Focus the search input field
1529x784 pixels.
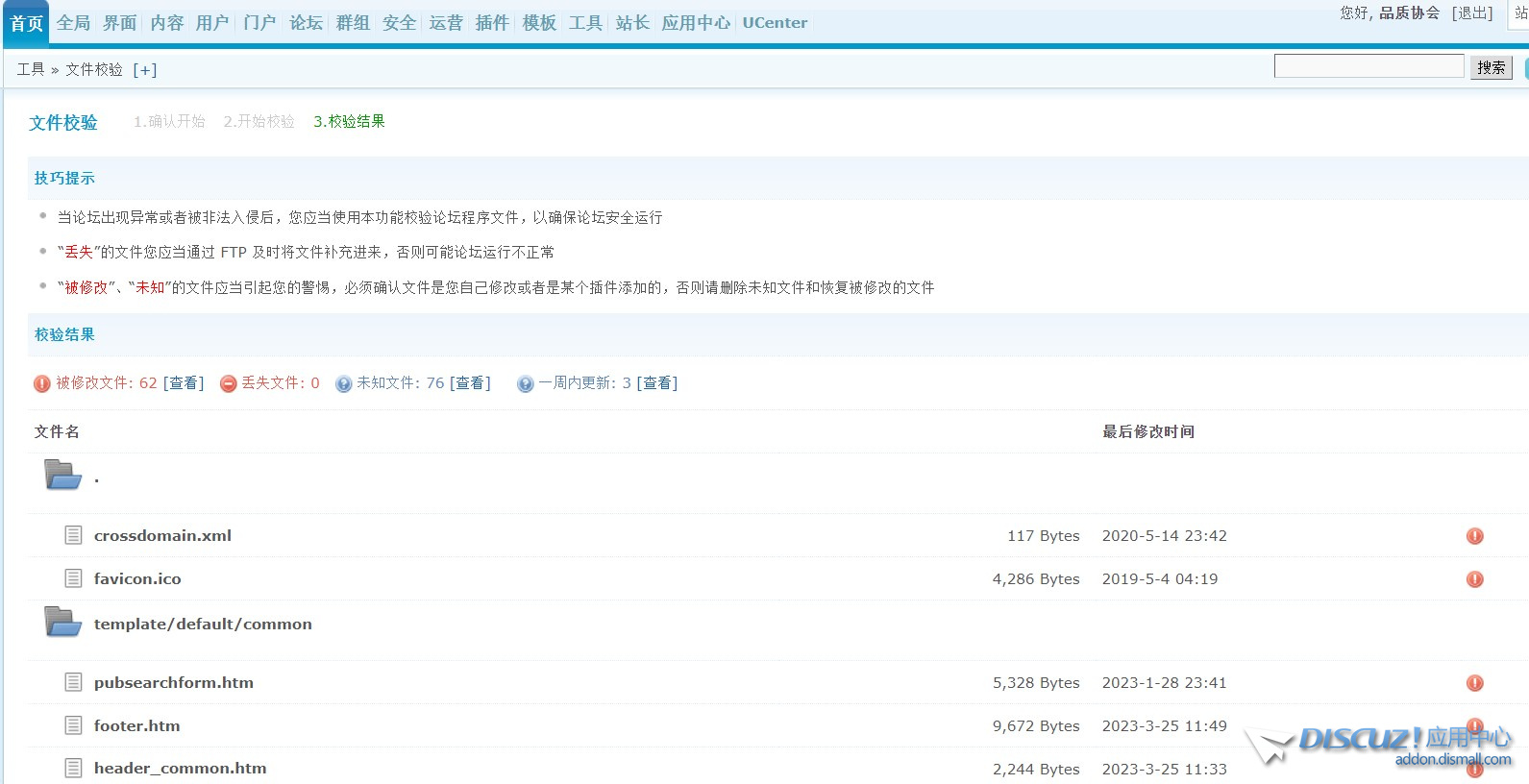pyautogui.click(x=1369, y=66)
